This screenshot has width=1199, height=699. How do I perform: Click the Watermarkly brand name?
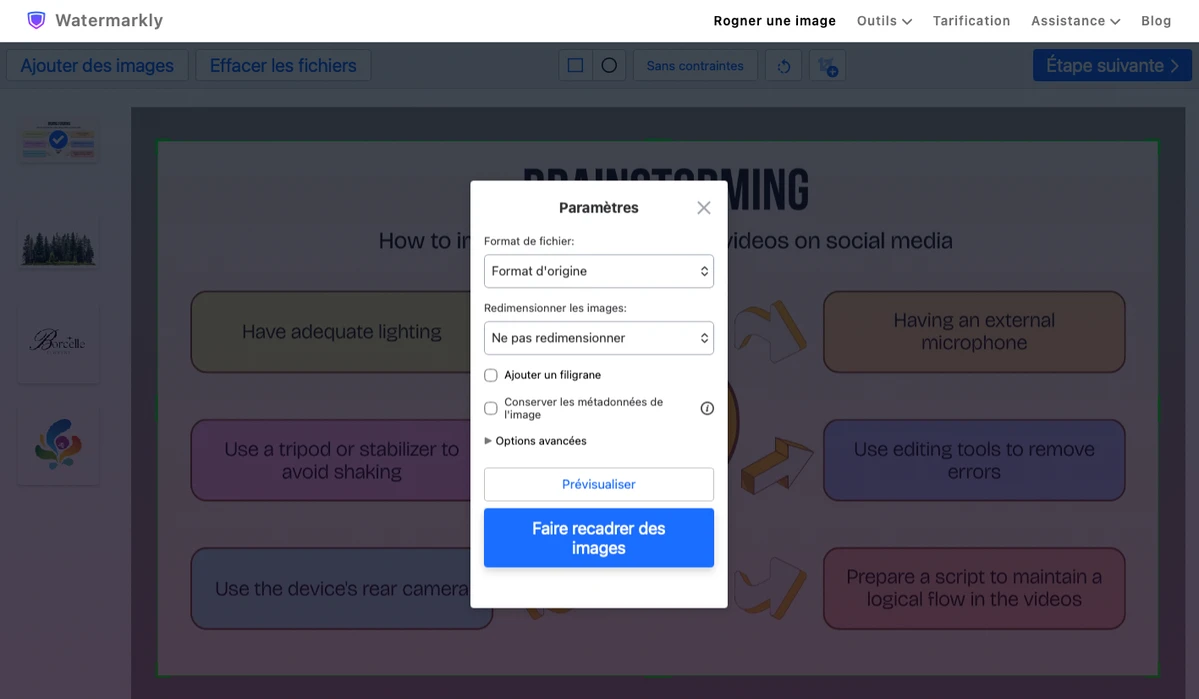click(109, 21)
